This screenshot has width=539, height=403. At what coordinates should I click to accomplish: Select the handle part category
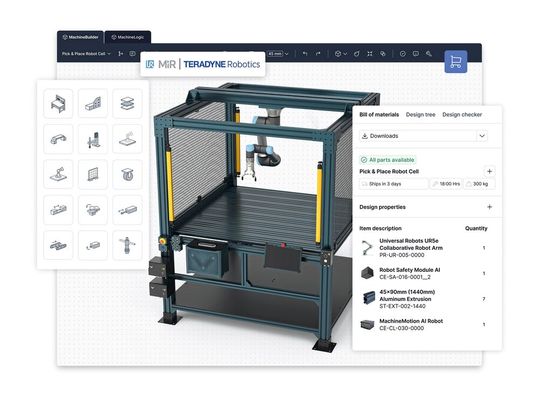click(x=58, y=139)
